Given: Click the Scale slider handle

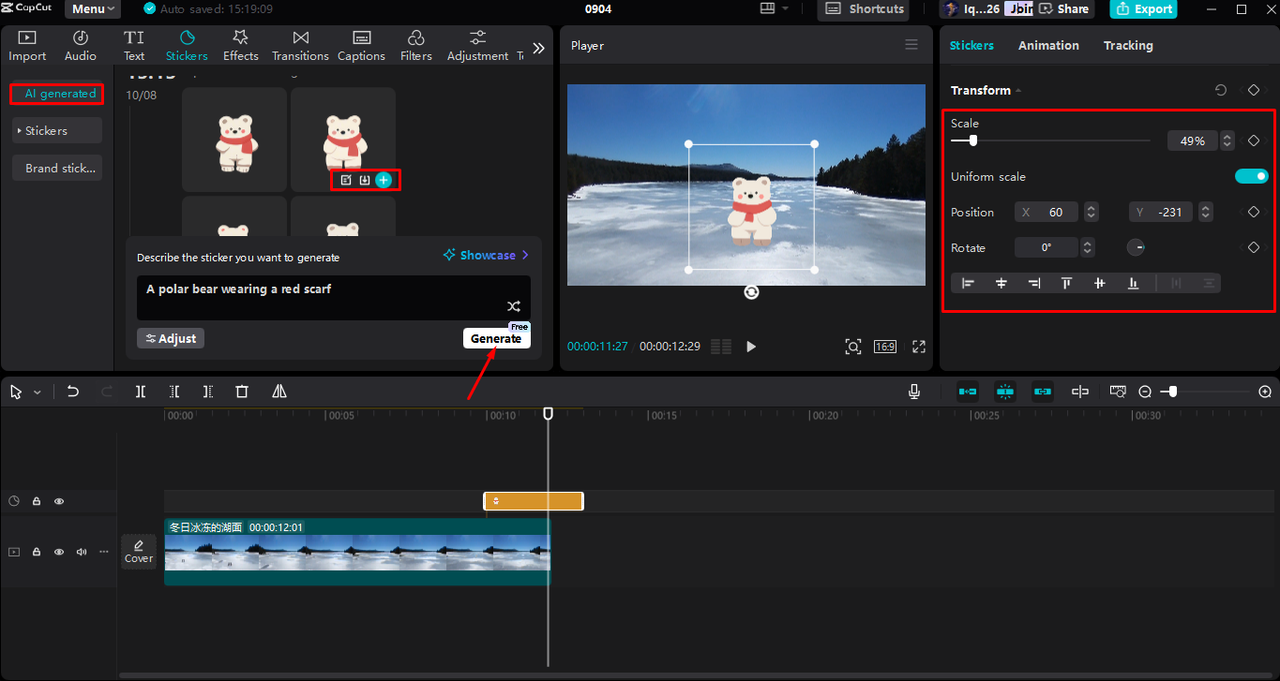Looking at the screenshot, I should (x=973, y=141).
